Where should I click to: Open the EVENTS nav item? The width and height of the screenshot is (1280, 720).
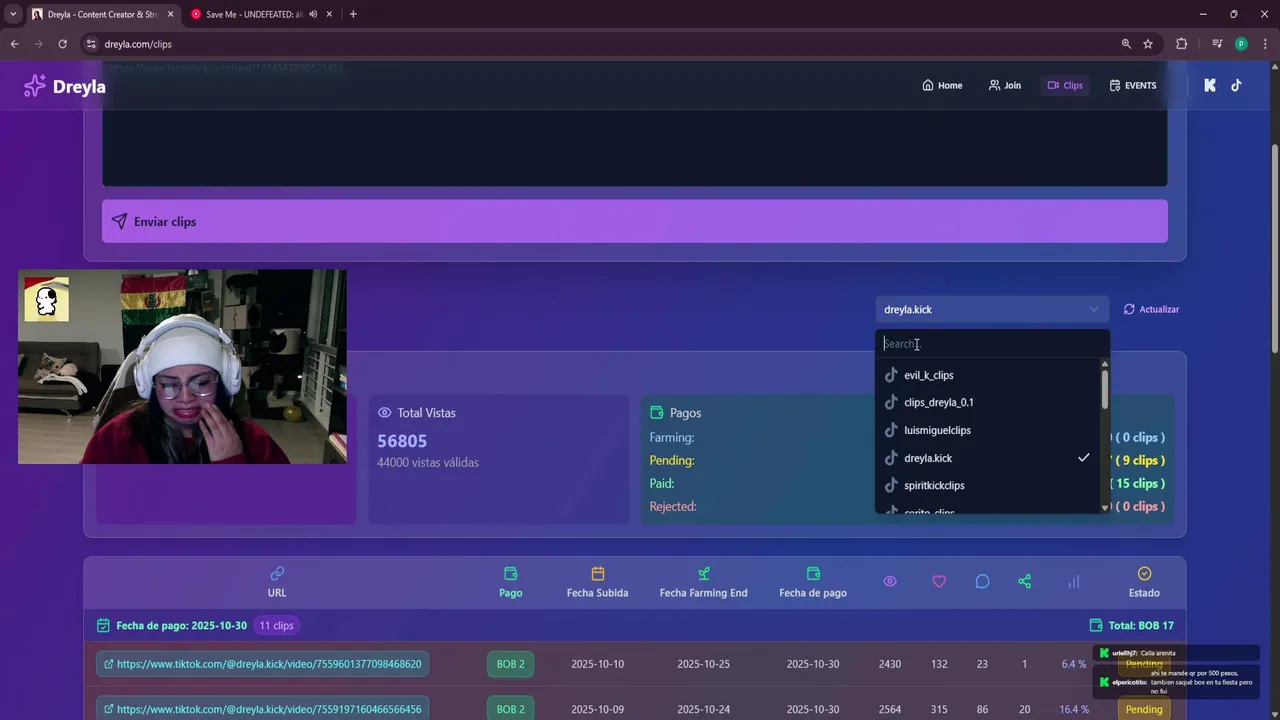pyautogui.click(x=1133, y=85)
